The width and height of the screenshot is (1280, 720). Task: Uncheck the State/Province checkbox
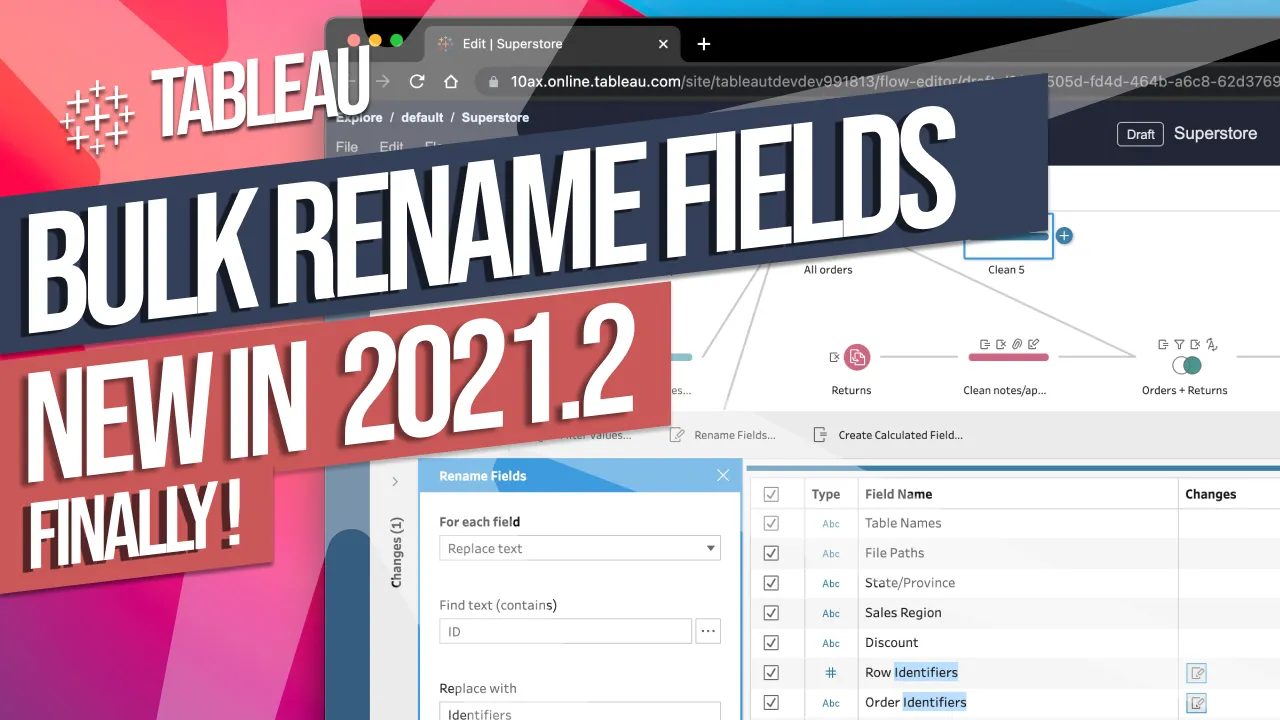click(x=771, y=583)
